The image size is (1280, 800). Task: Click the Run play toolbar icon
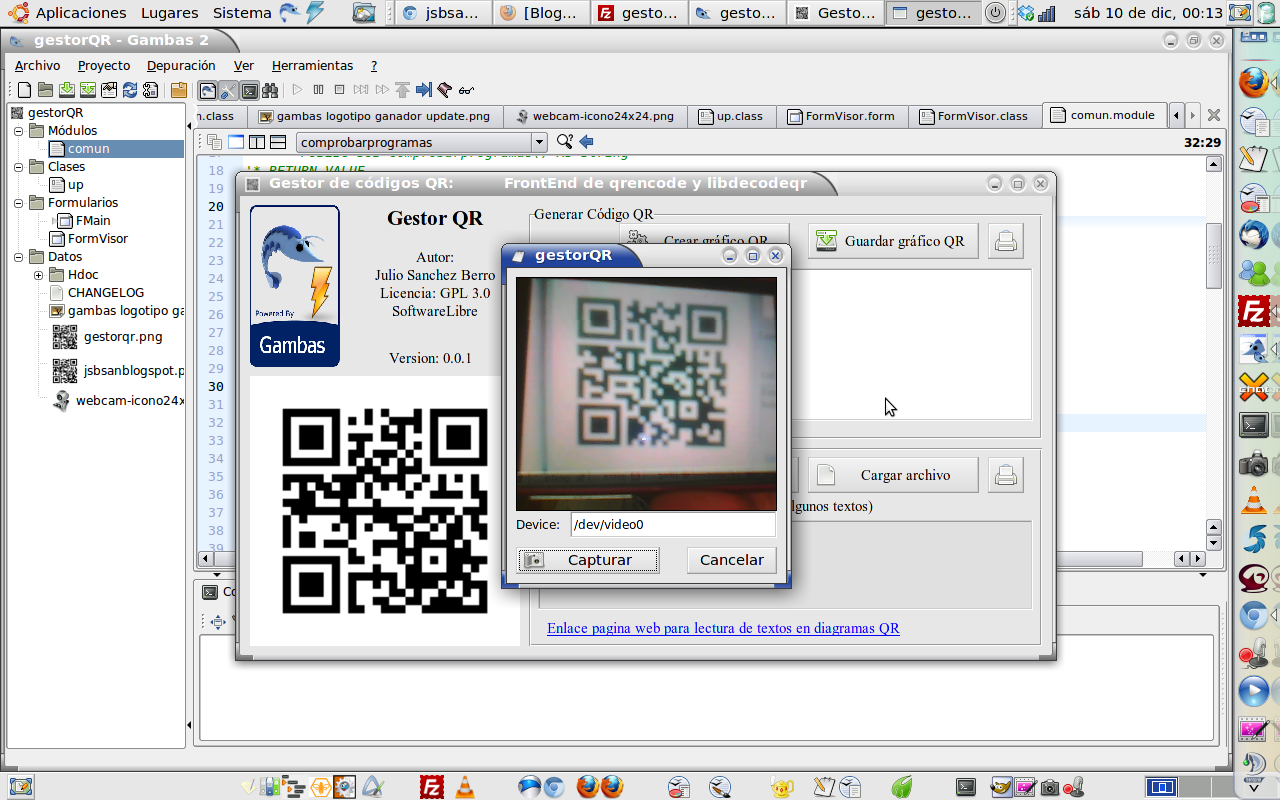(x=297, y=90)
